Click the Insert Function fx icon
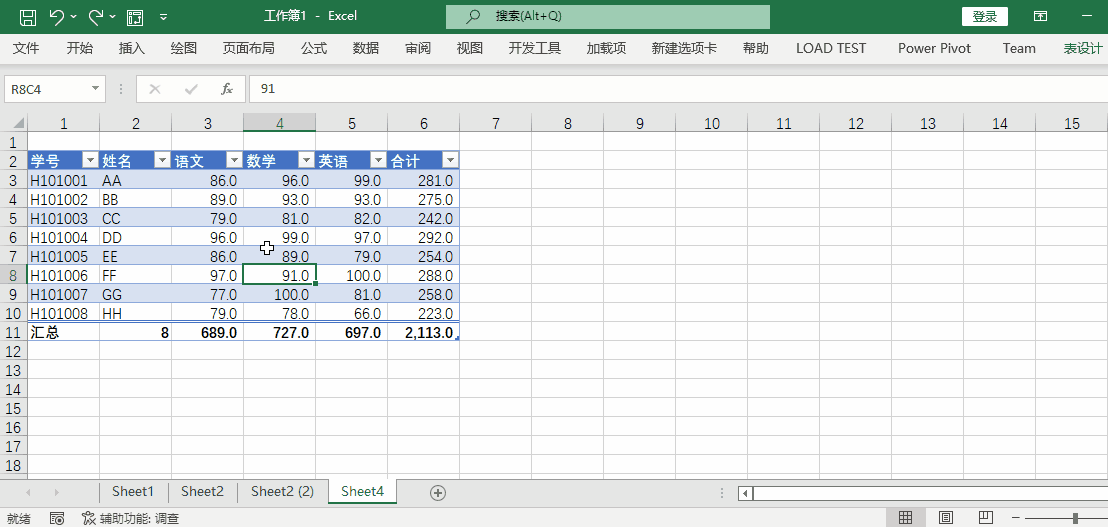Viewport: 1108px width, 527px height. click(227, 89)
